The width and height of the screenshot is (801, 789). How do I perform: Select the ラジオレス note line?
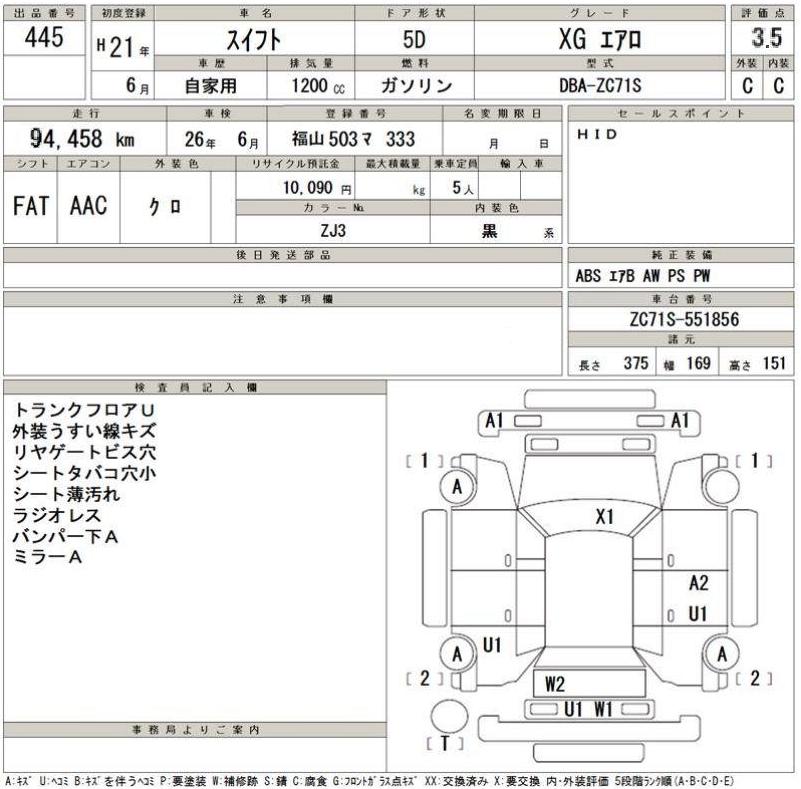[55, 515]
